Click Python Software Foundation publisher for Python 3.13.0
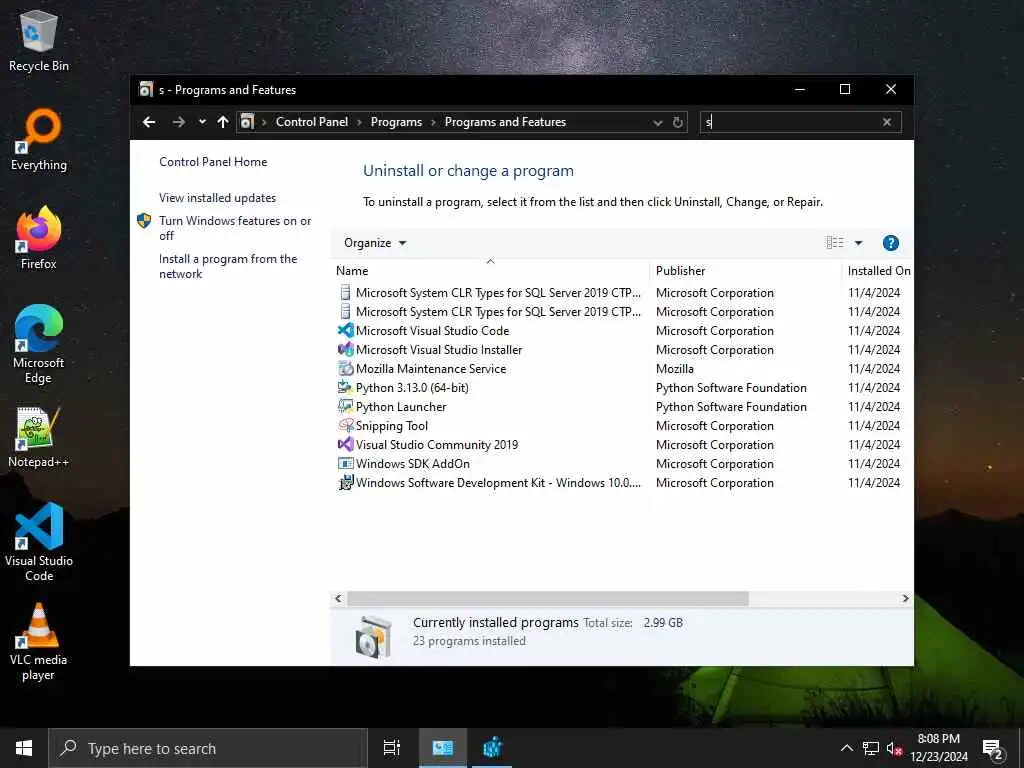Screen dimensions: 1024x768 pos(731,387)
